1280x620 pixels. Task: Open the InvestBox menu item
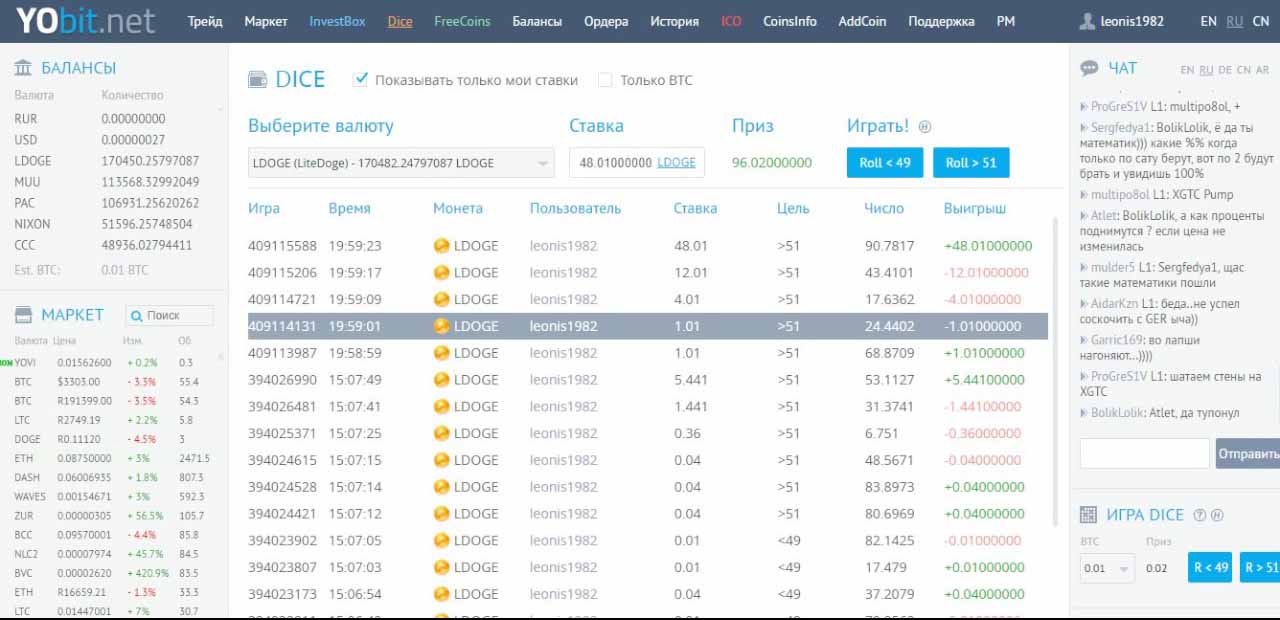coord(337,21)
